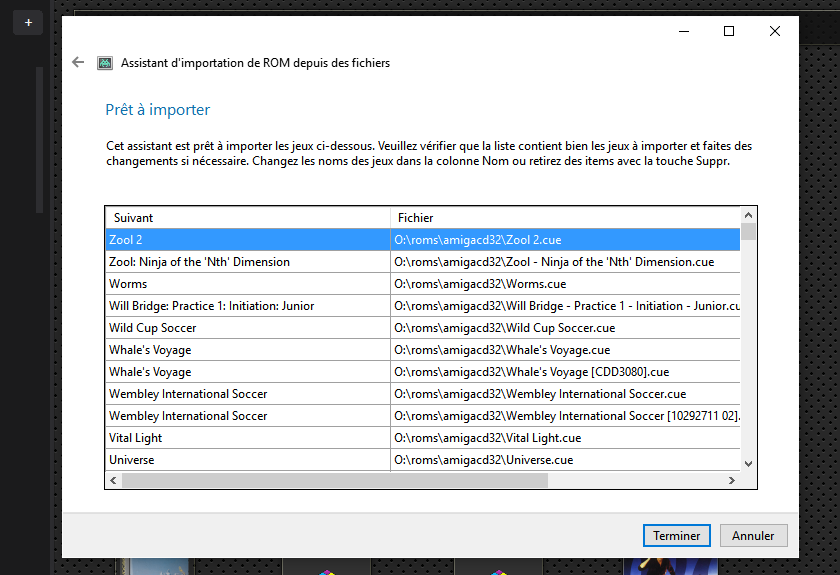Image resolution: width=840 pixels, height=575 pixels.
Task: Select the Wild Cup Soccer name
Action: coord(248,327)
